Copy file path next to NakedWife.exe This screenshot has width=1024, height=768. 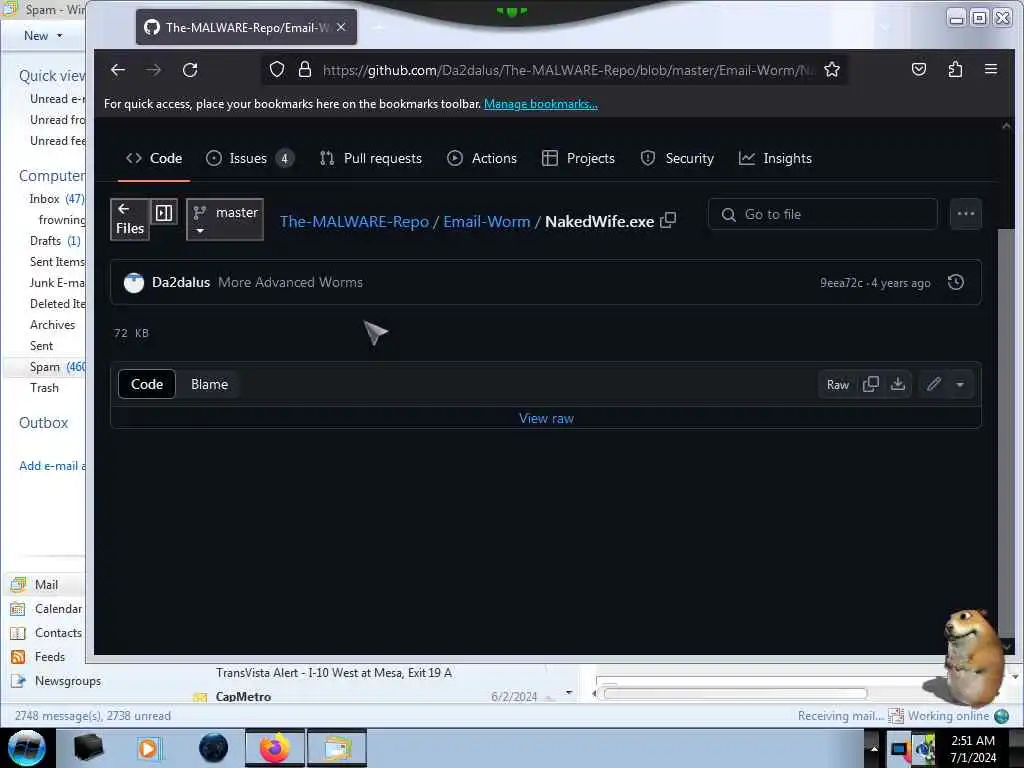(668, 221)
